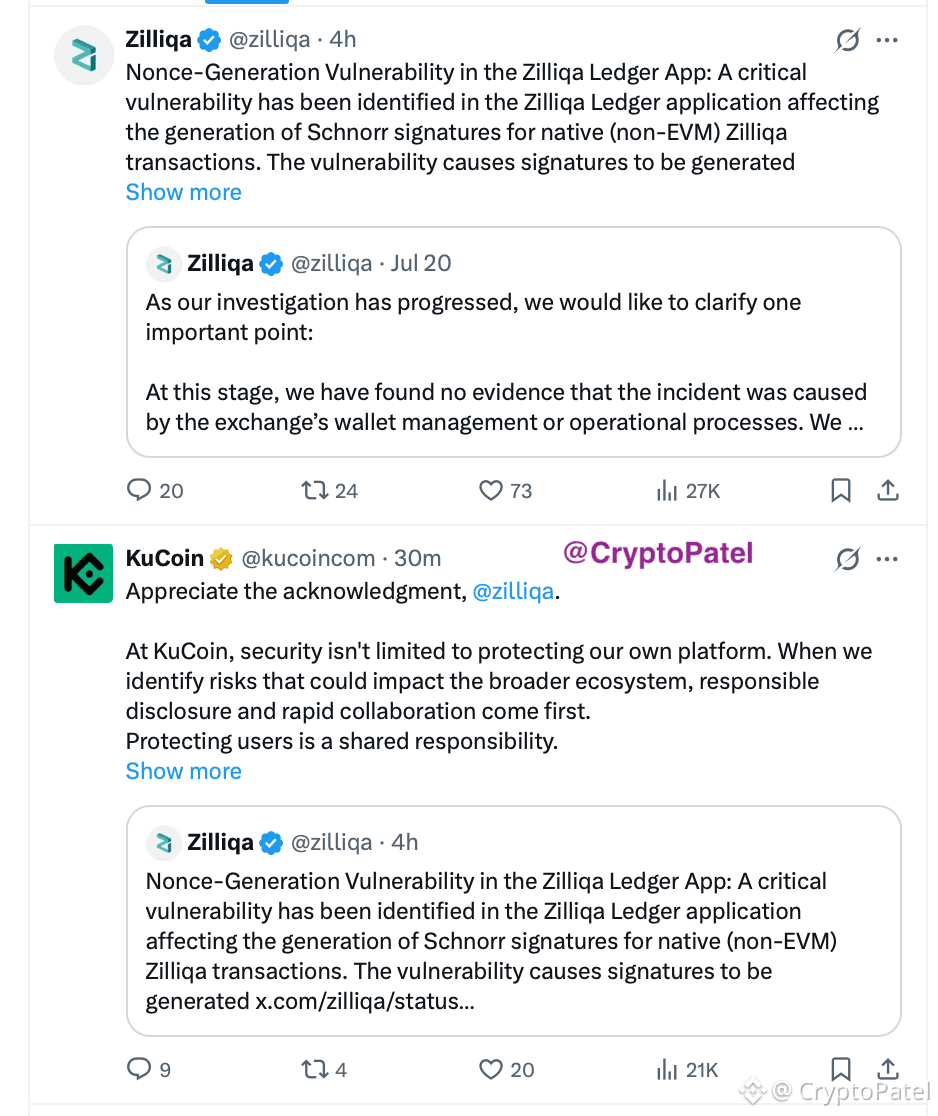This screenshot has height=1116, width=938.
Task: Like the KuCoin post with 20 likes
Action: click(506, 1069)
